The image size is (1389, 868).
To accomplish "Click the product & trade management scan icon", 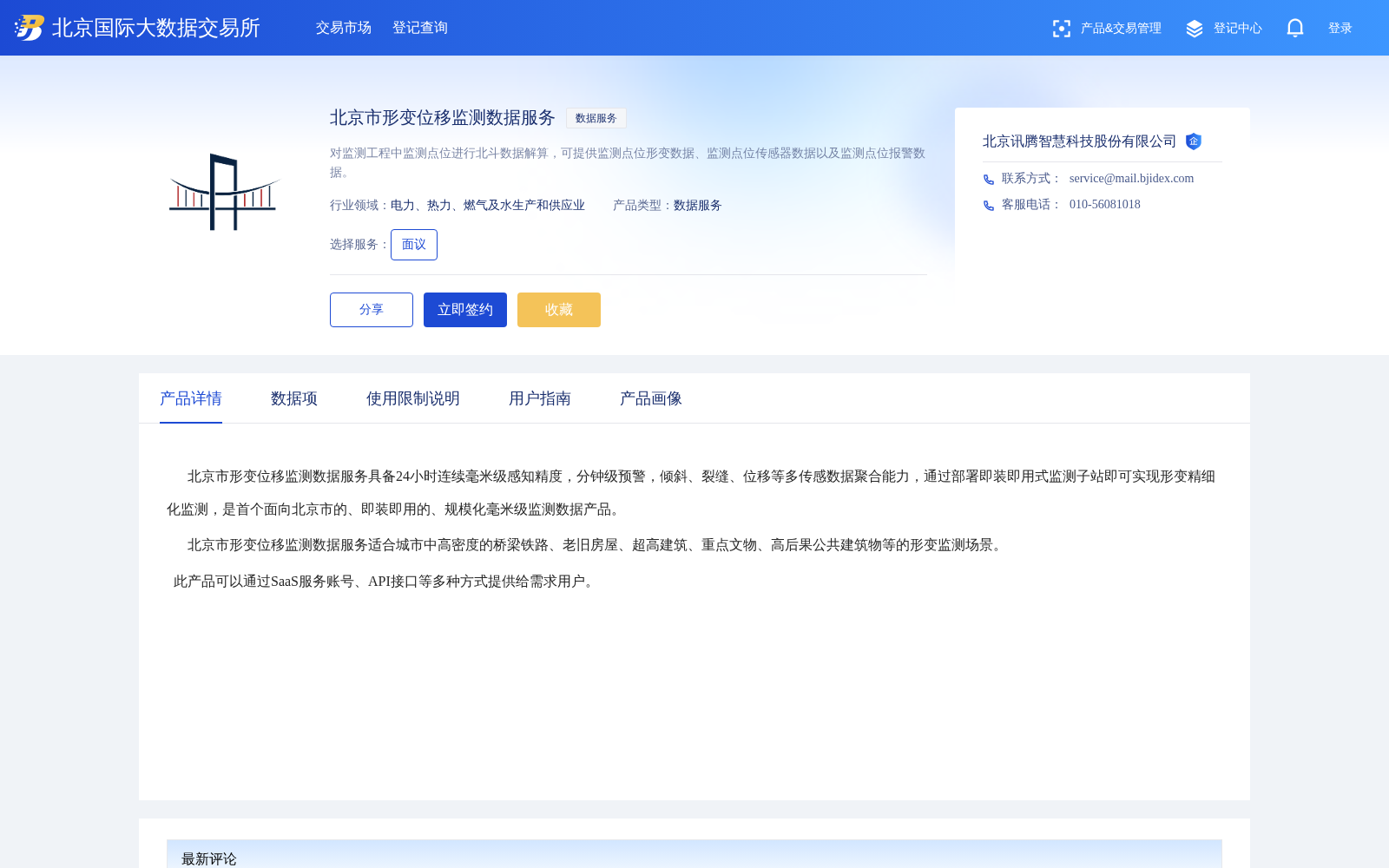I will click(x=1061, y=29).
